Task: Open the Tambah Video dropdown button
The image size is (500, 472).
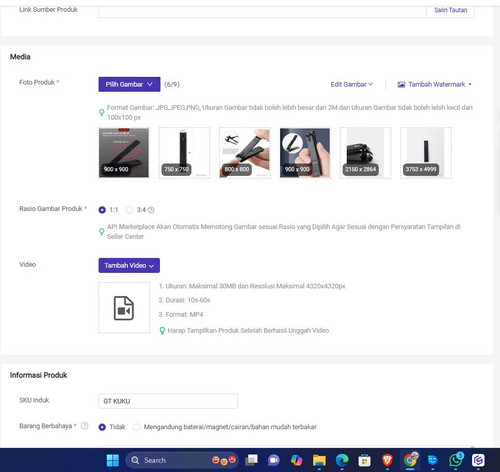Action: 129,265
